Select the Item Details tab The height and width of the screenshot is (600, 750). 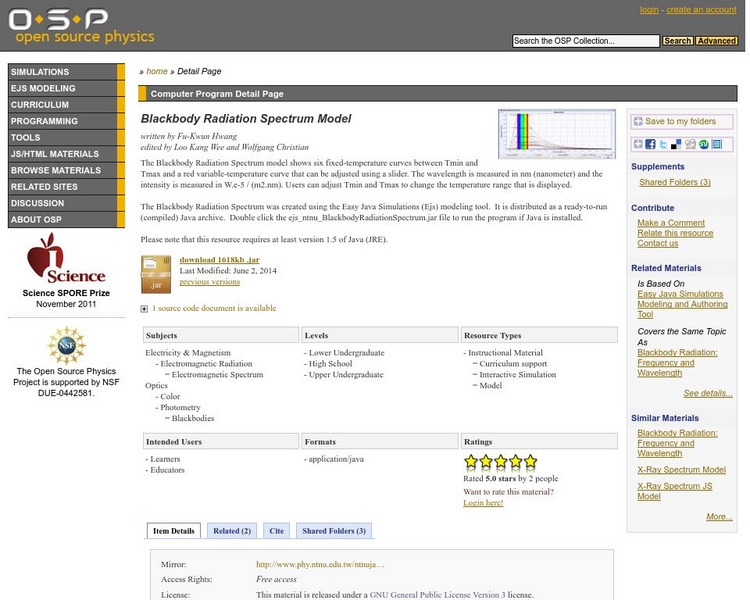174,531
